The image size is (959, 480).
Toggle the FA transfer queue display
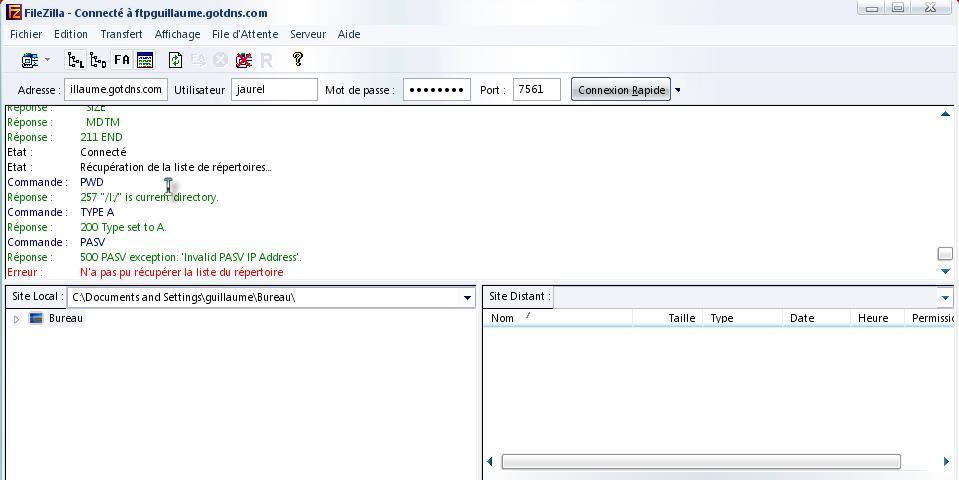pyautogui.click(x=122, y=60)
